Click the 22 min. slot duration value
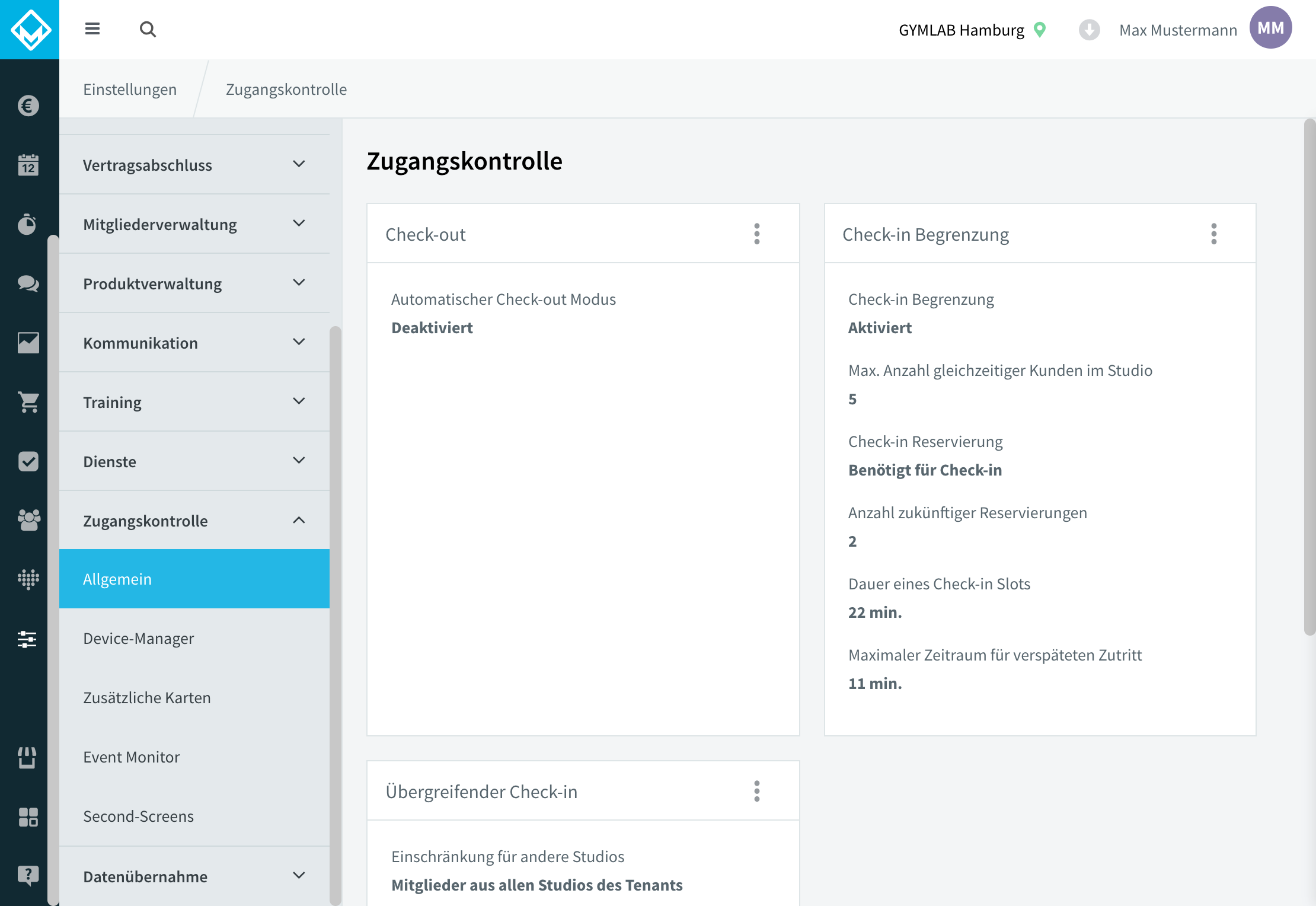Image resolution: width=1316 pixels, height=906 pixels. pyautogui.click(x=875, y=612)
